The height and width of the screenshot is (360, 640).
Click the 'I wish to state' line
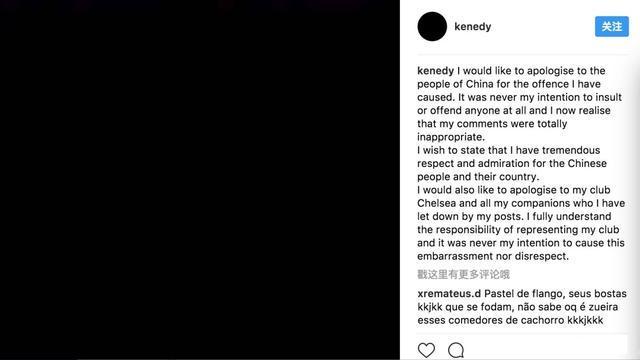[509, 150]
